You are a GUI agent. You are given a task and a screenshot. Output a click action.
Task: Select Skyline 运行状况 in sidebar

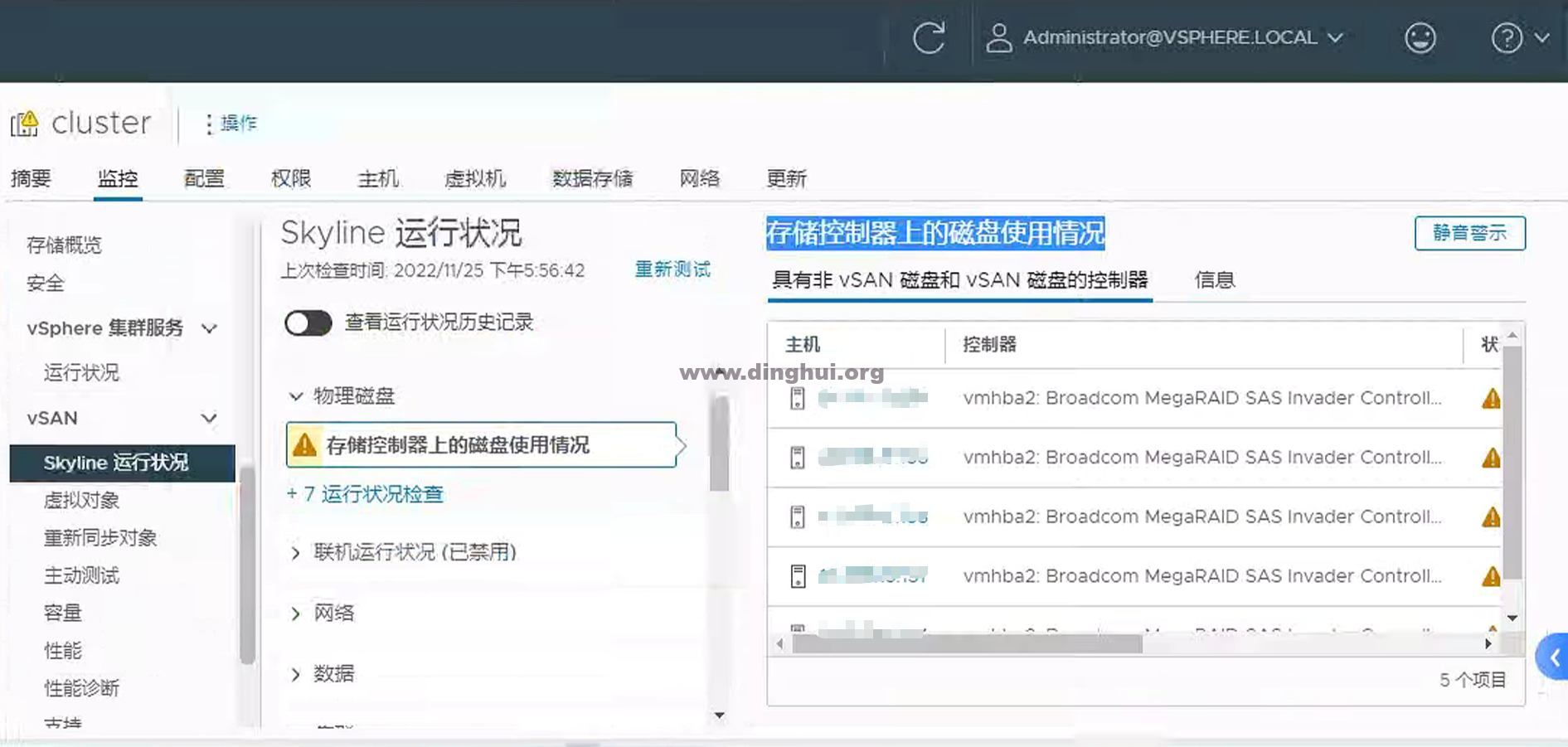pos(122,463)
